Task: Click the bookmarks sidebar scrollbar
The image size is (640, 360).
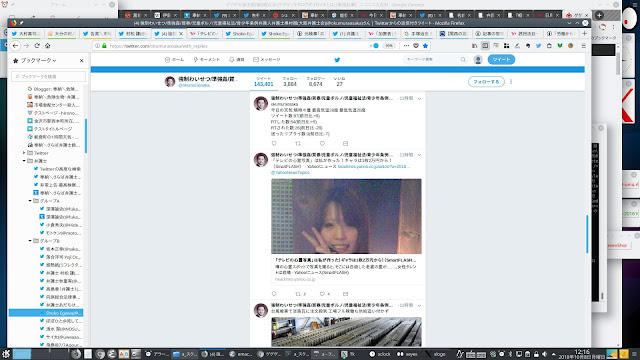Action: pos(86,136)
